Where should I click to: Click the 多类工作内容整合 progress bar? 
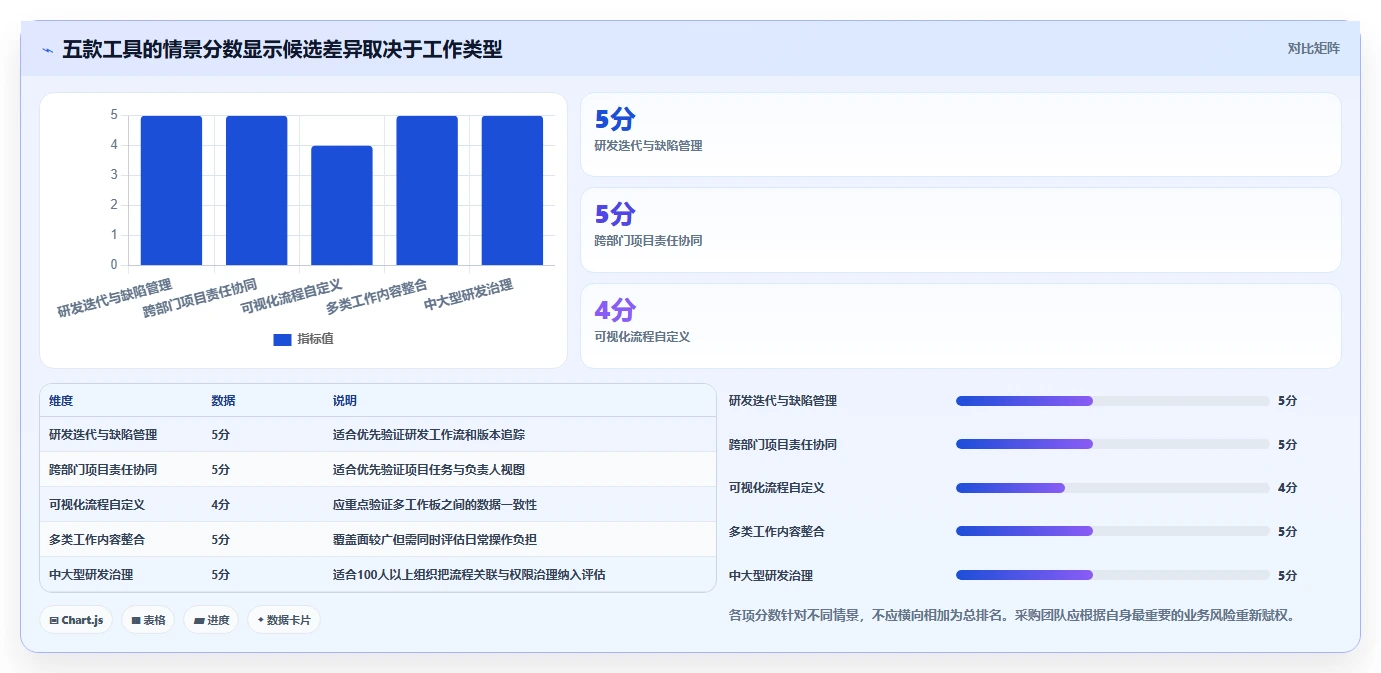tap(1112, 531)
